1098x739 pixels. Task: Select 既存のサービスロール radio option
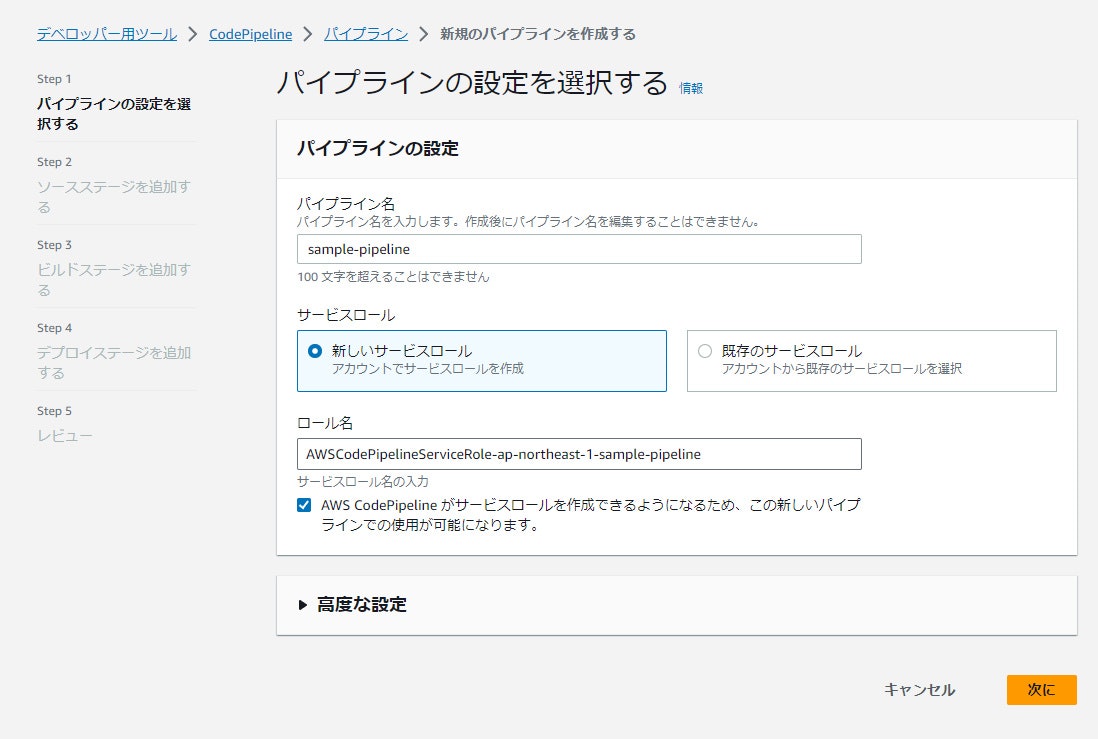(704, 351)
